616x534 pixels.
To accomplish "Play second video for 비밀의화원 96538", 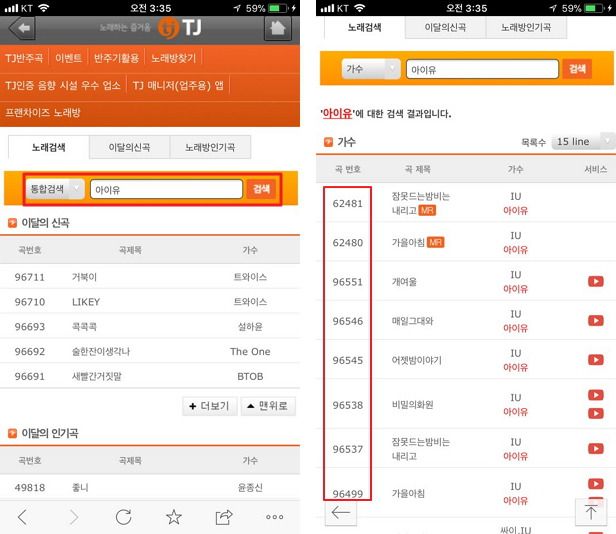I will pos(596,413).
